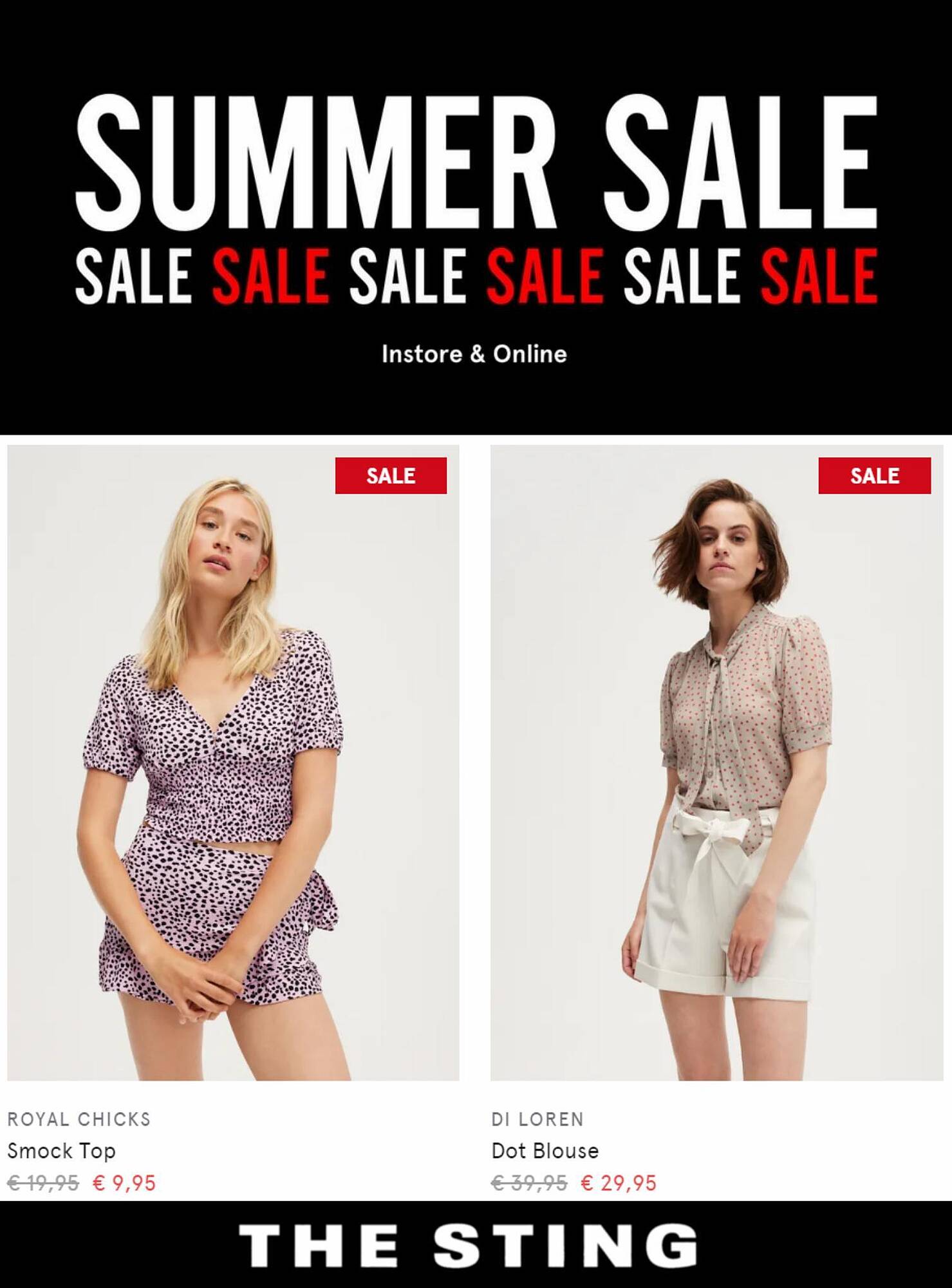Click the SALE badge on Dot Blouse

tap(874, 475)
